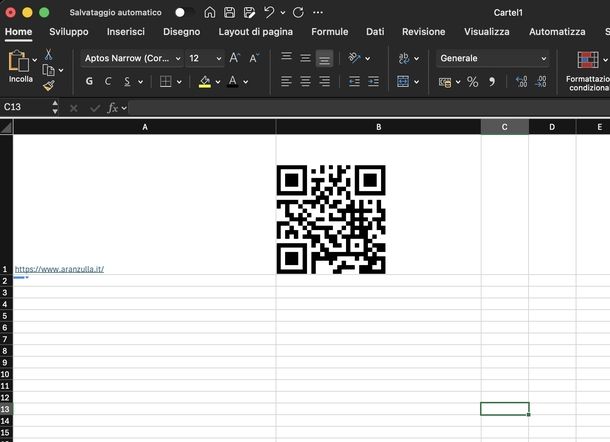Open Formattazione condizionale button

click(588, 71)
